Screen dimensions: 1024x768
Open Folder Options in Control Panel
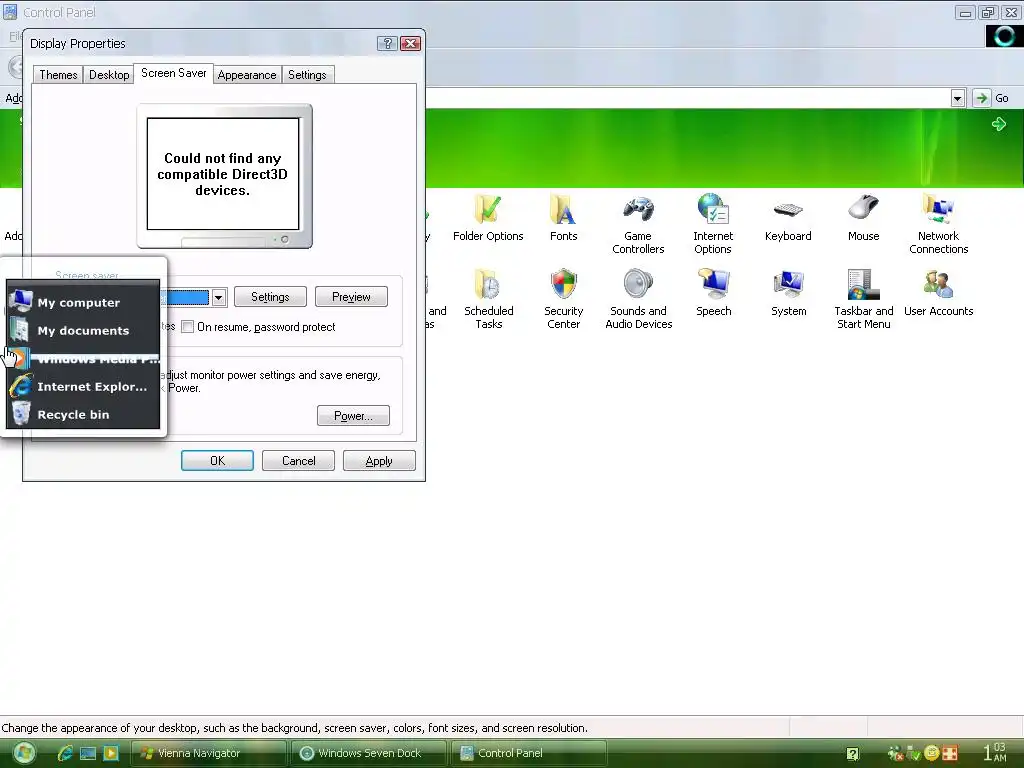point(488,218)
